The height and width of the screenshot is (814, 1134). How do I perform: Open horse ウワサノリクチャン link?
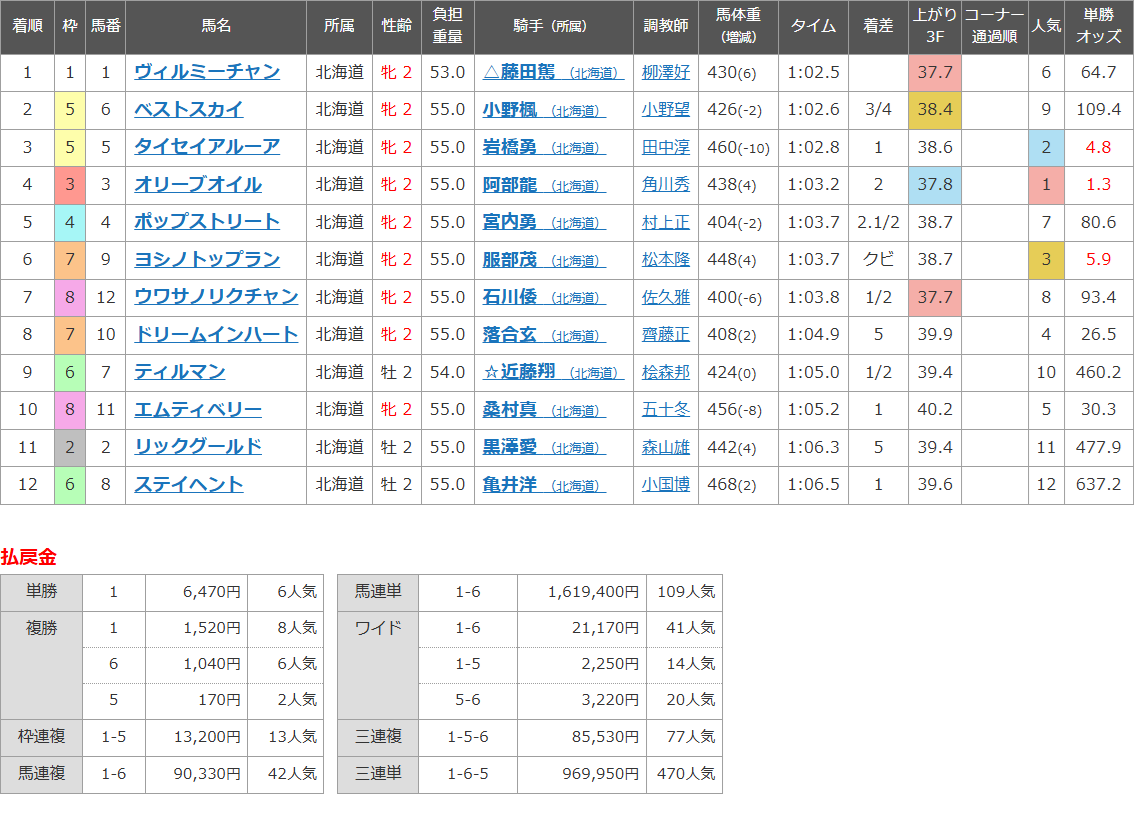216,297
